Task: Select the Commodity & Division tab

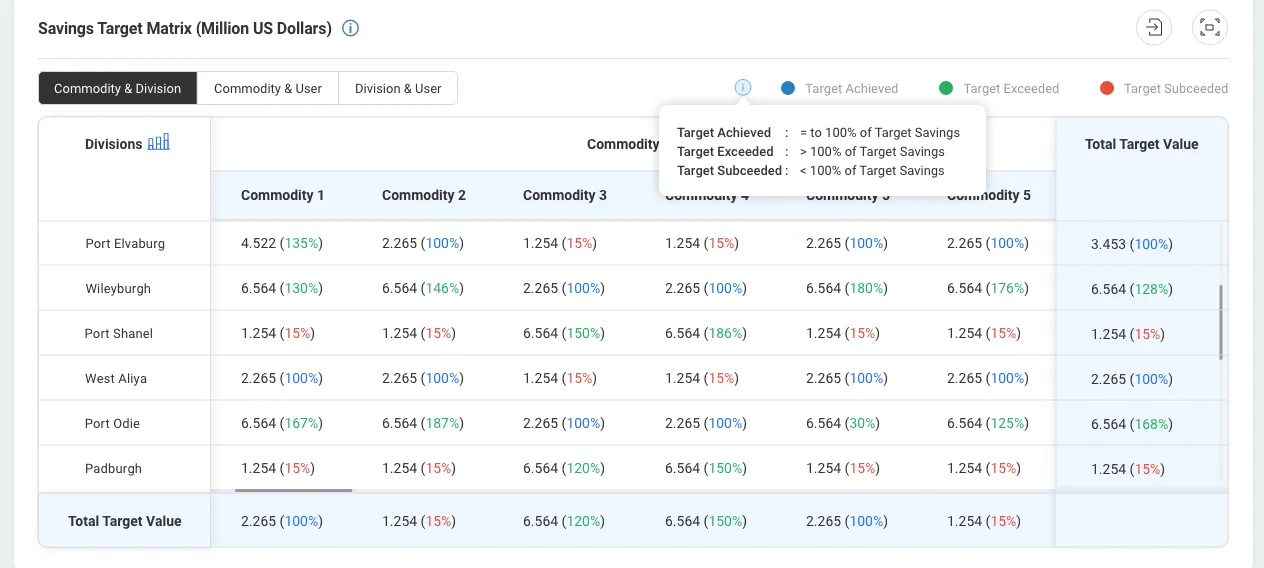Action: coord(118,88)
